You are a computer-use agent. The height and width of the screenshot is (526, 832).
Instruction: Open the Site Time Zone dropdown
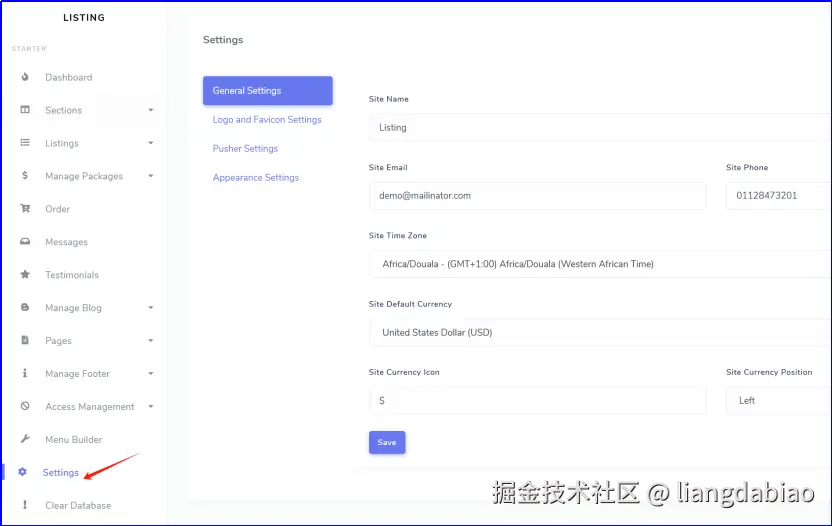600,264
